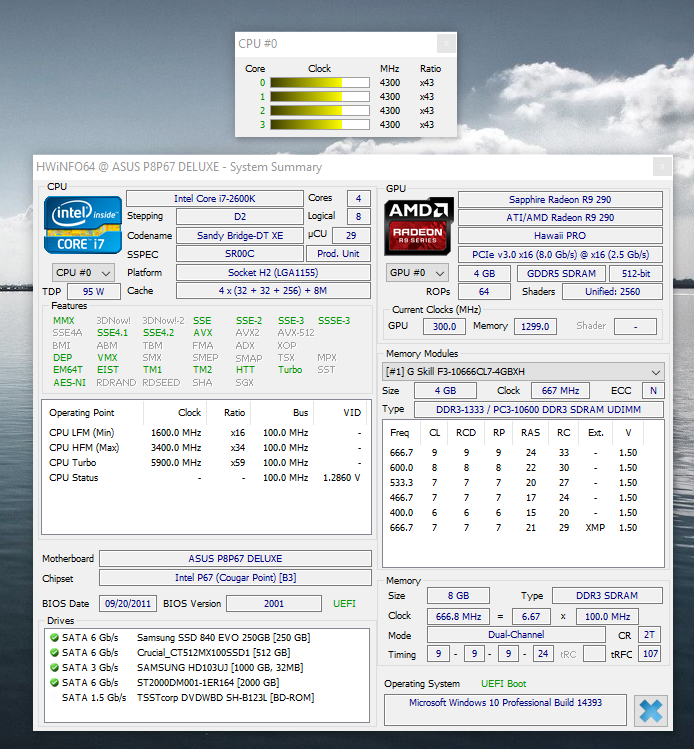Click green status icon for SAMSUNG HD103UJ
The image size is (694, 749).
click(x=54, y=667)
